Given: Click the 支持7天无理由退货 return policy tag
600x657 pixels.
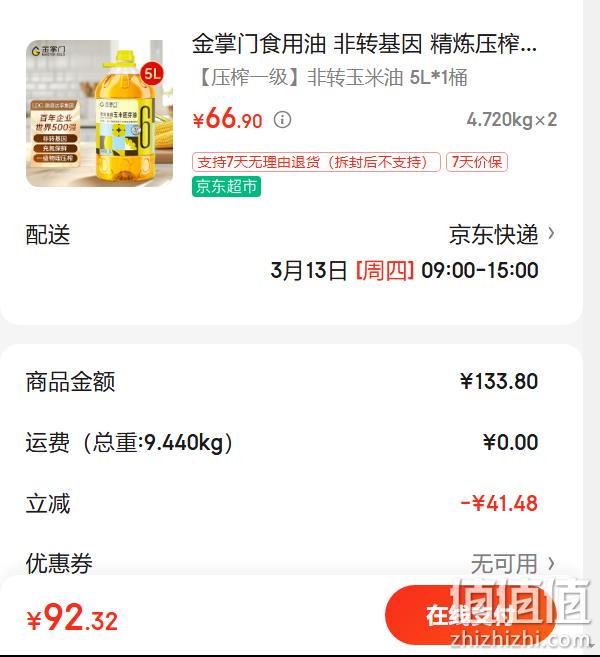Looking at the screenshot, I should [316, 162].
